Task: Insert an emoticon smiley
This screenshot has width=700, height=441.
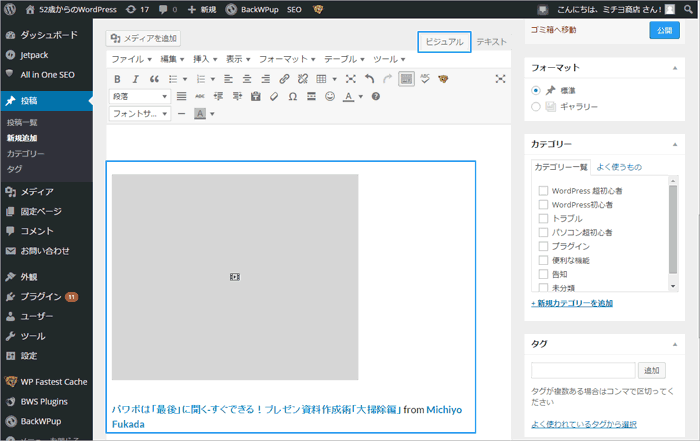Action: (x=330, y=96)
